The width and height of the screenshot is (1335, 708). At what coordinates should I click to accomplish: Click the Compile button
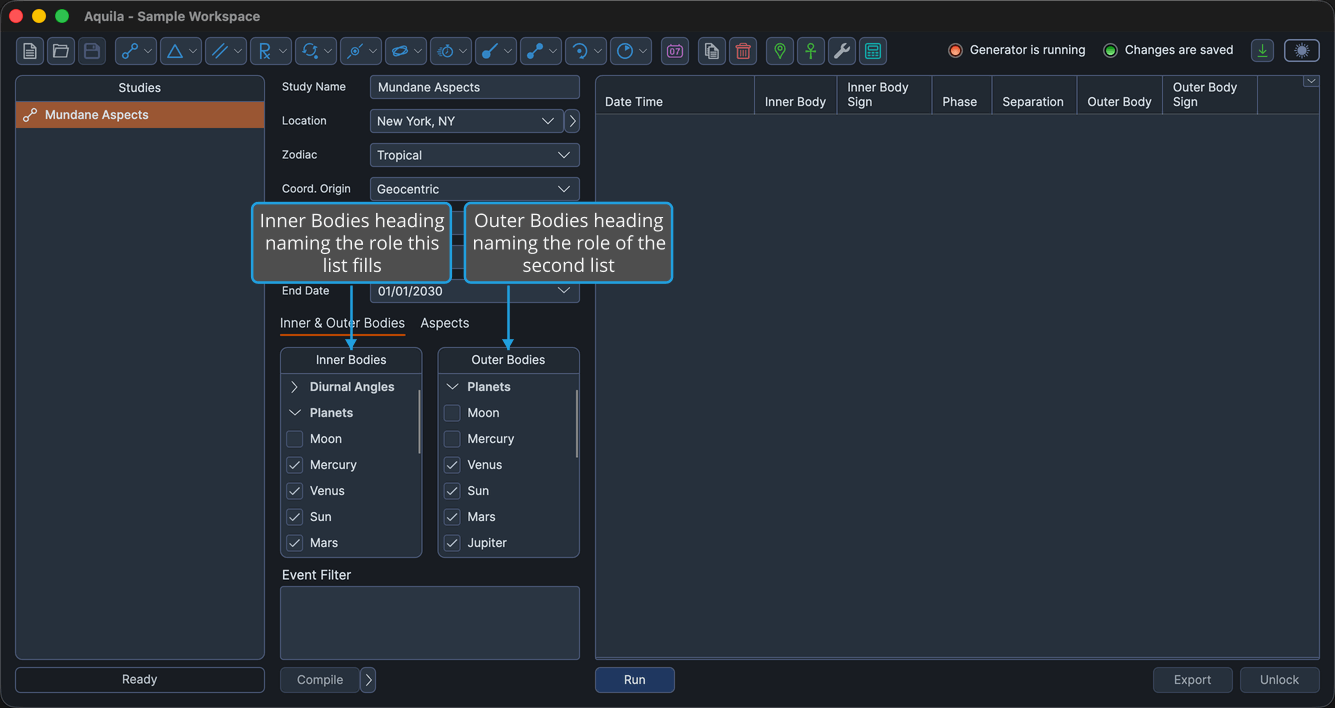click(x=320, y=680)
